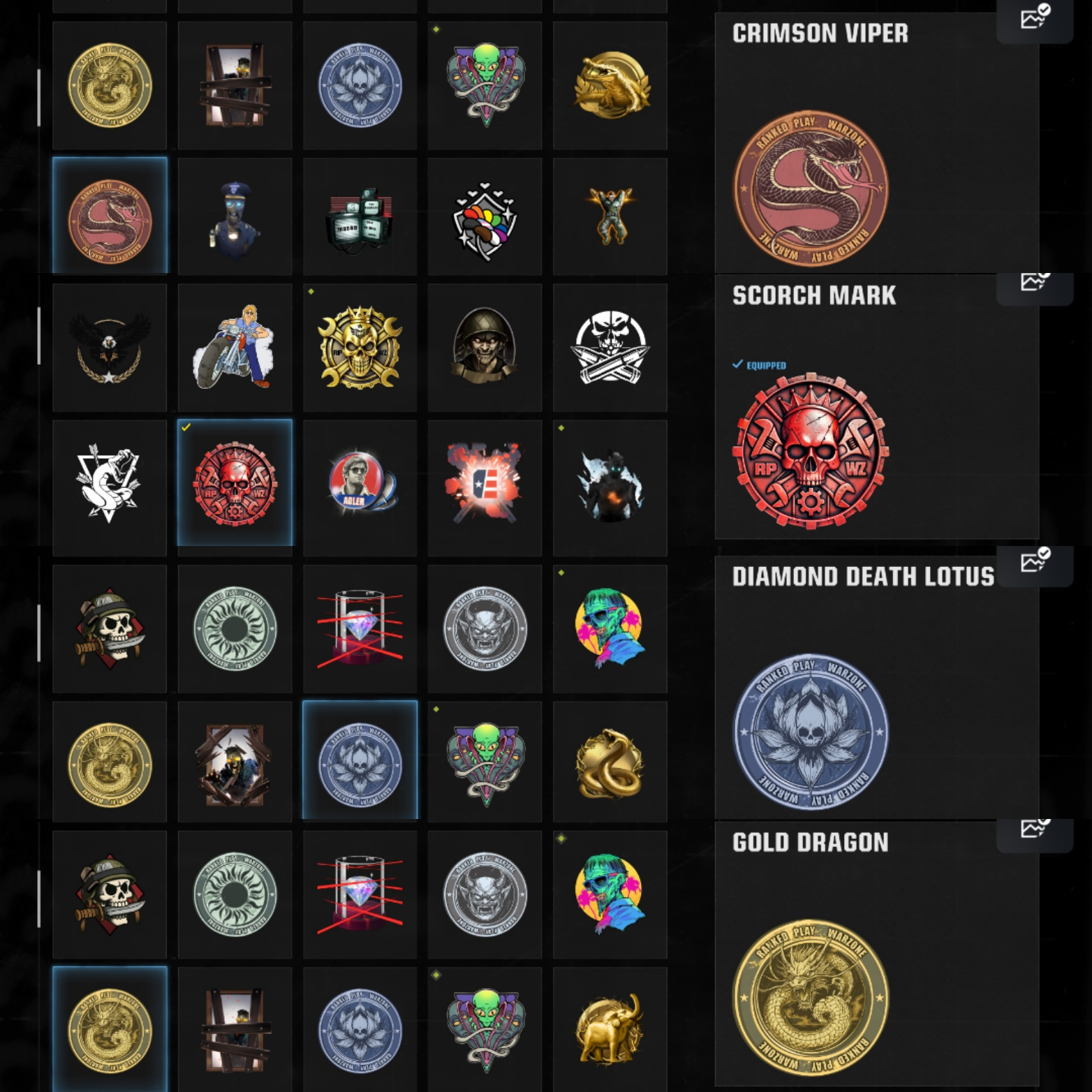Choose the eagle with laurel wreath emblem
The image size is (1092, 1092).
click(x=110, y=347)
